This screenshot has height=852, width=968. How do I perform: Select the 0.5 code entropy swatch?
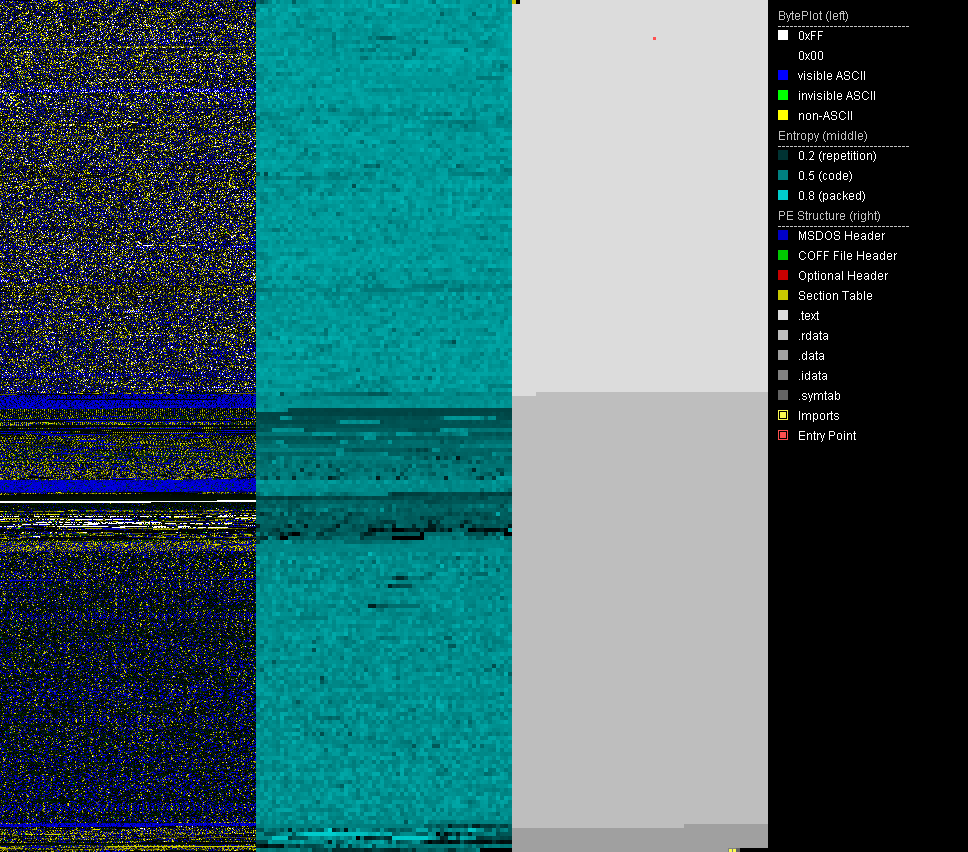click(x=783, y=176)
